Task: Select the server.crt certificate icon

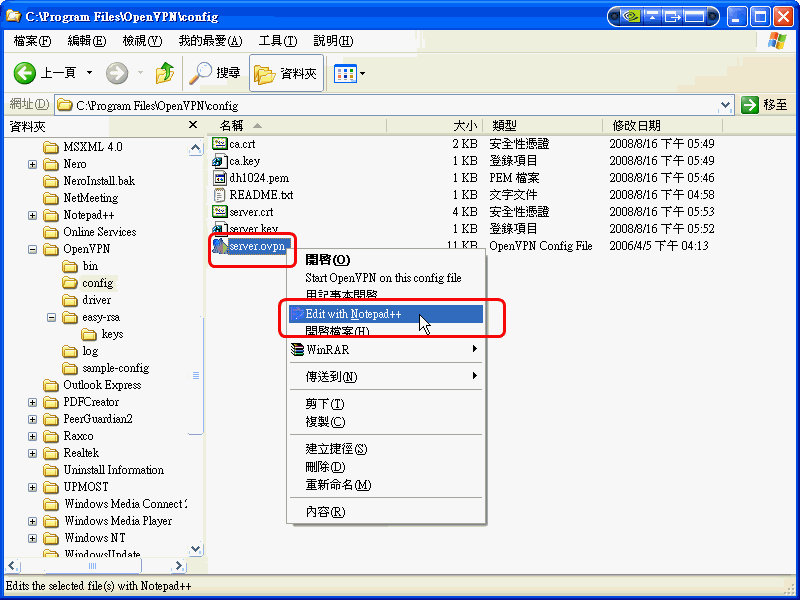Action: pos(219,212)
